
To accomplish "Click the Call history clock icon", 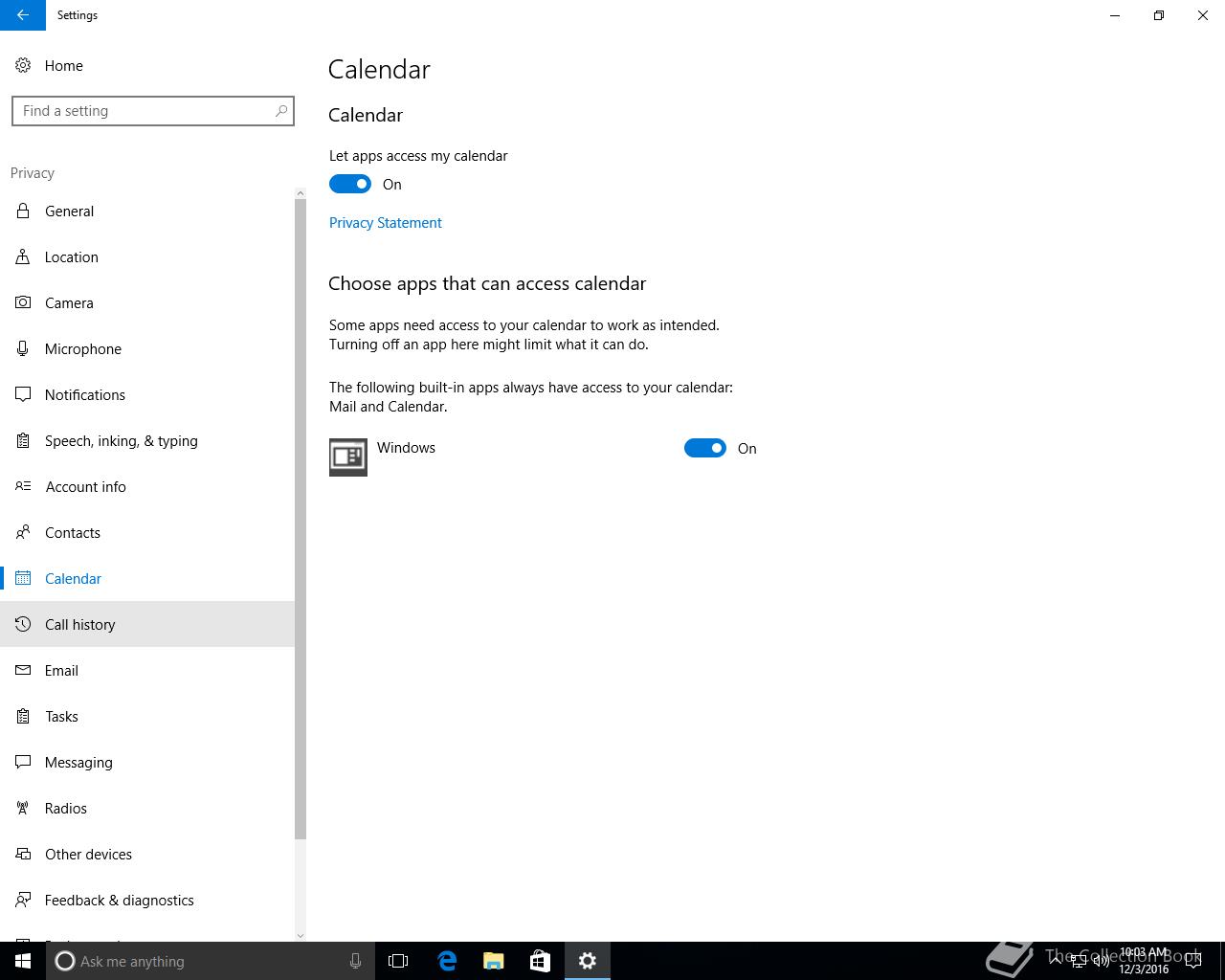I will pyautogui.click(x=23, y=625).
